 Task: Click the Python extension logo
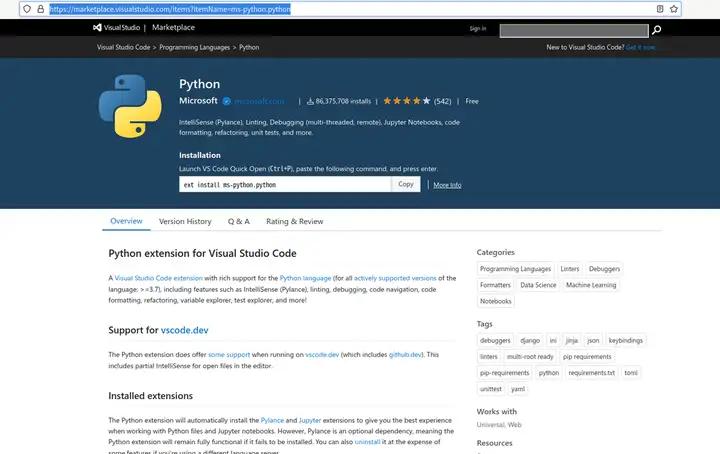pyautogui.click(x=130, y=106)
